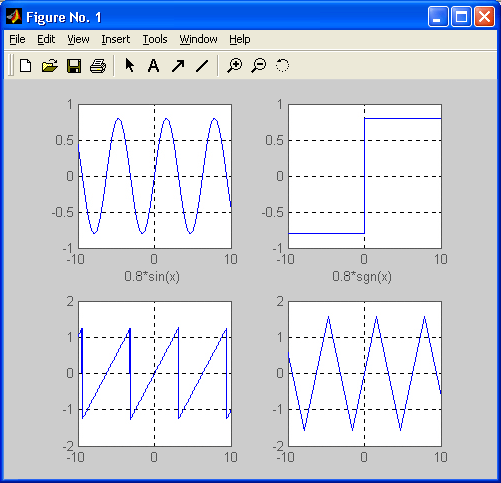The width and height of the screenshot is (501, 483).
Task: Open the Edit menu
Action: point(46,39)
